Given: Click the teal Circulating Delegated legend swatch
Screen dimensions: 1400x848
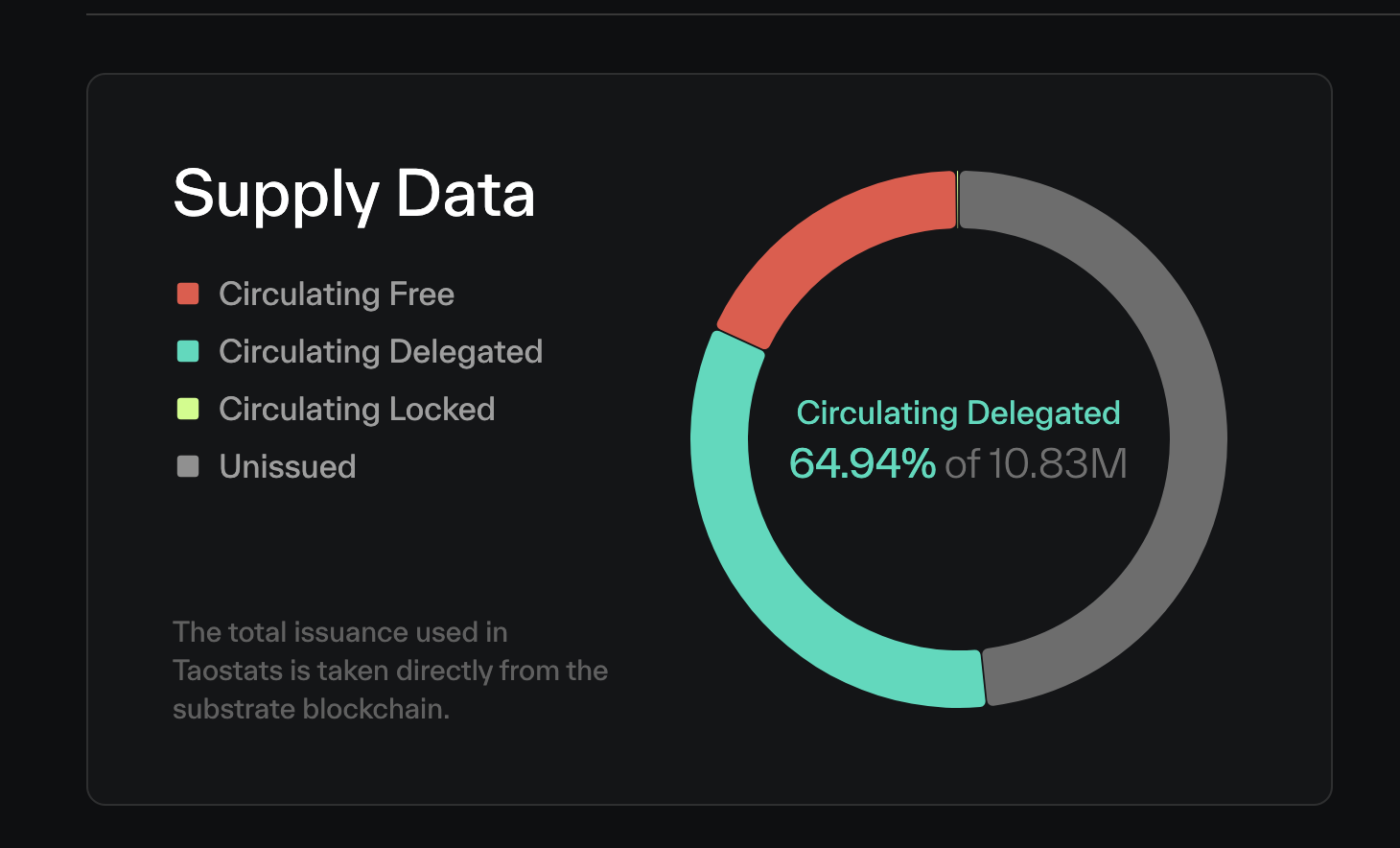Looking at the screenshot, I should click(188, 351).
